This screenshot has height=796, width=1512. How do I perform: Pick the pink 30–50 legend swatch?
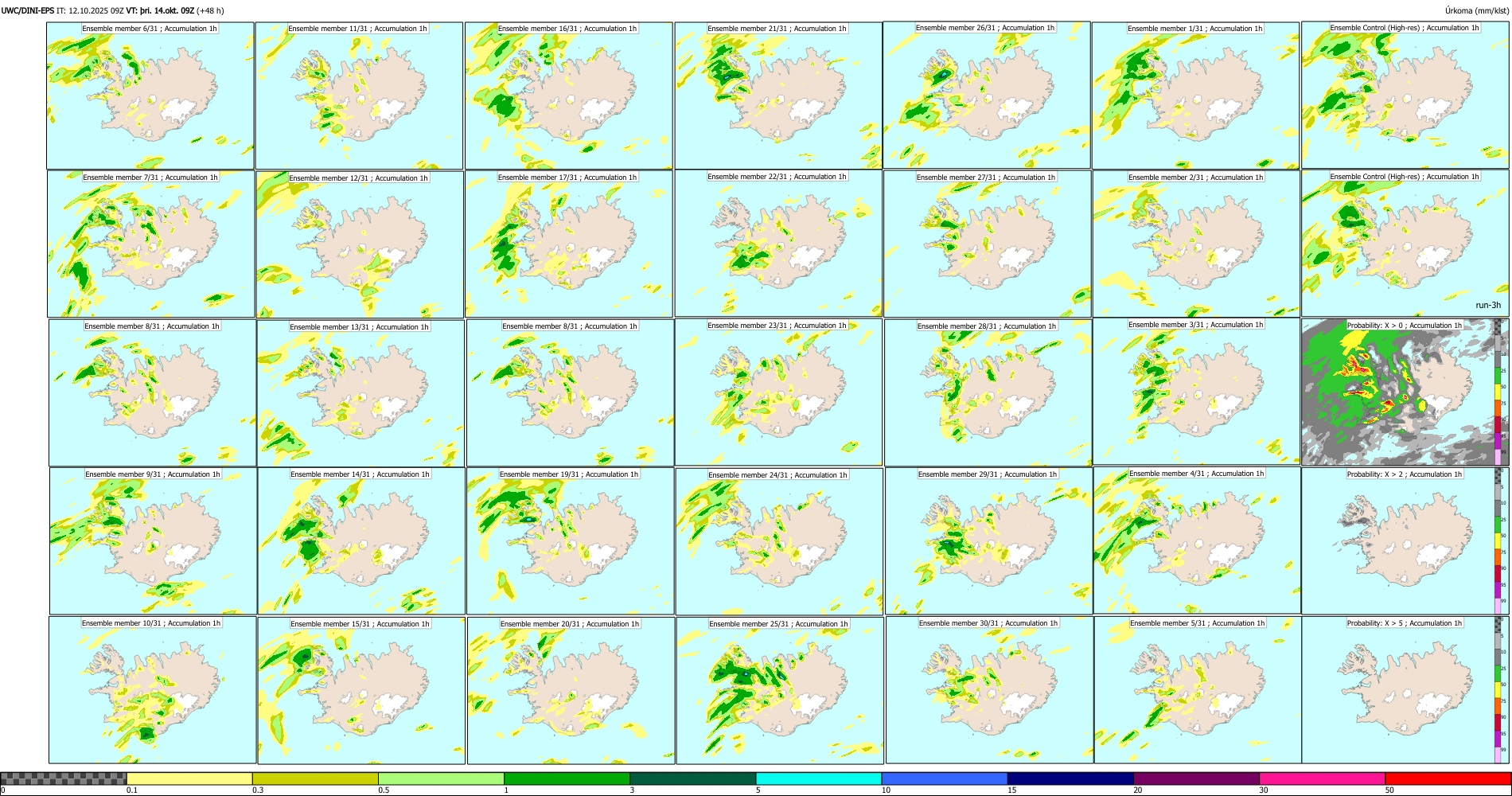point(1322,778)
